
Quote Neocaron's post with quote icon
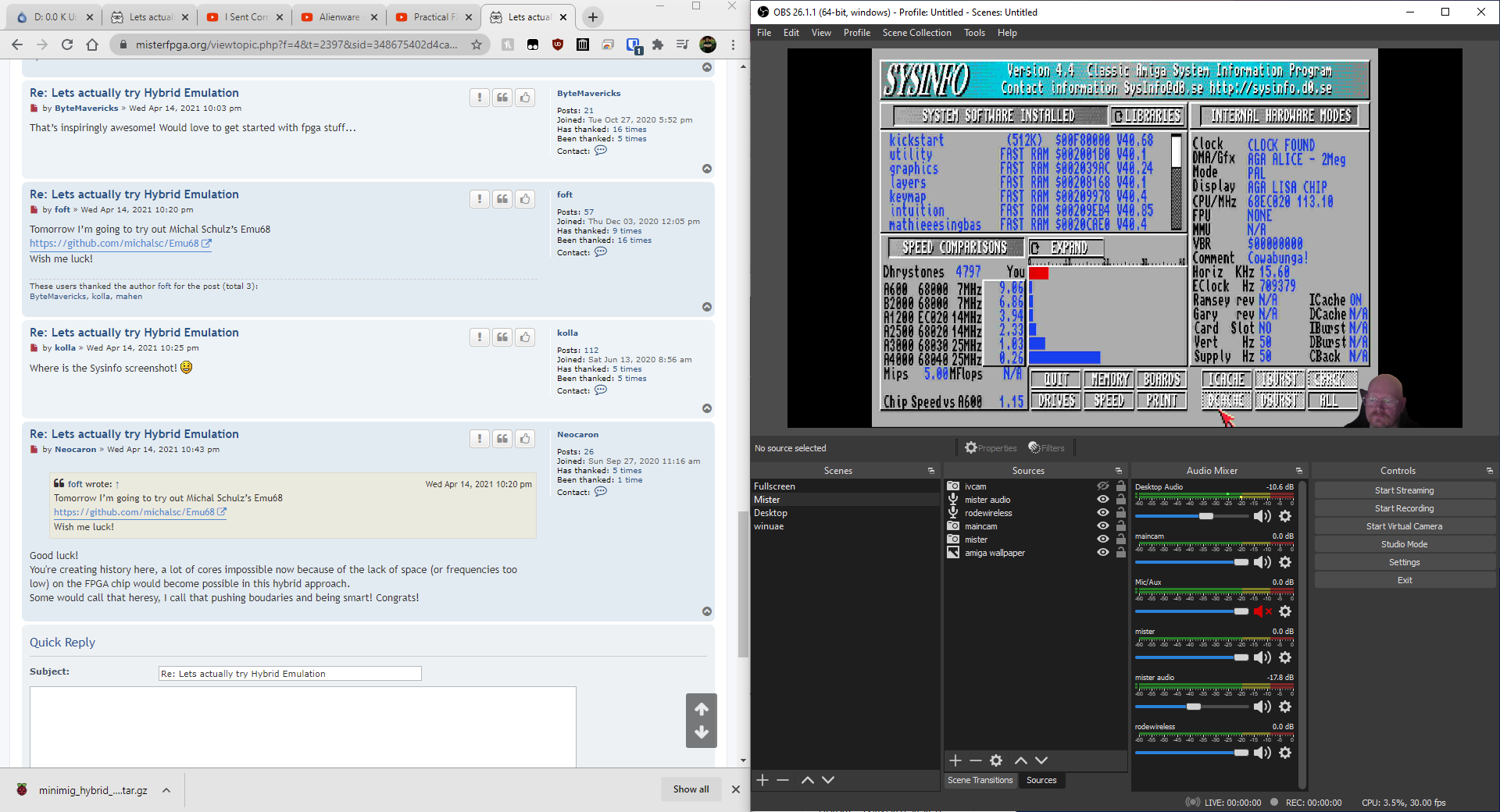pos(502,439)
